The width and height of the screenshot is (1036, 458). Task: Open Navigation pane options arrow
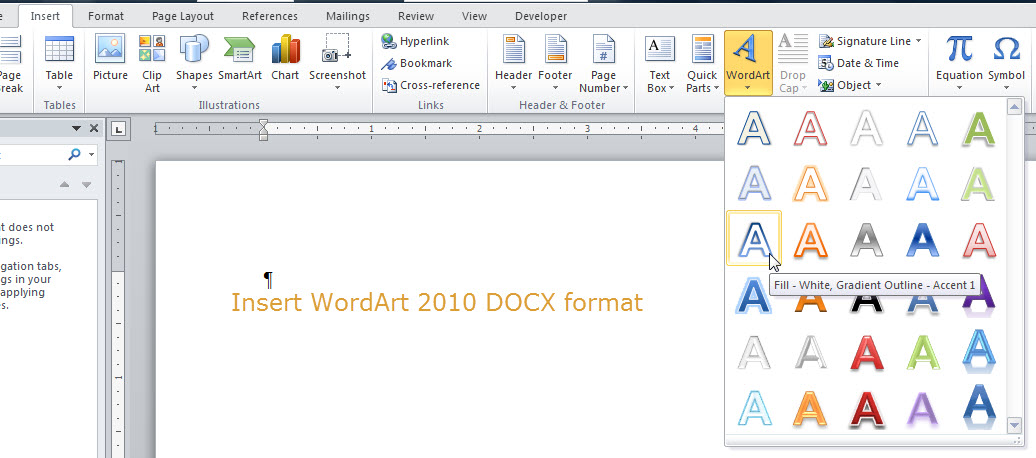tap(77, 128)
